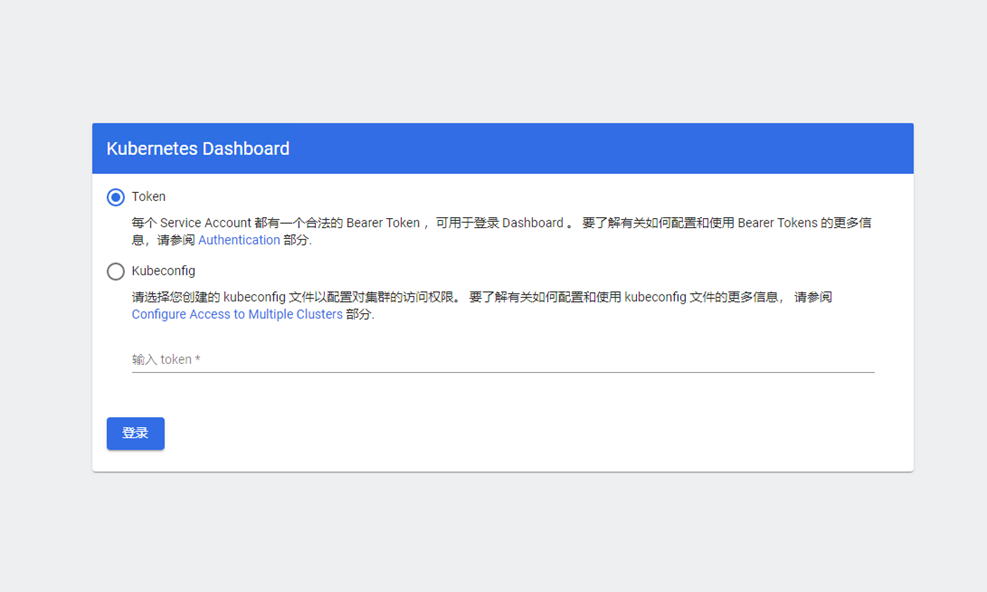Open Configure Access to Multiple Clusters link
The image size is (987, 592).
click(237, 314)
